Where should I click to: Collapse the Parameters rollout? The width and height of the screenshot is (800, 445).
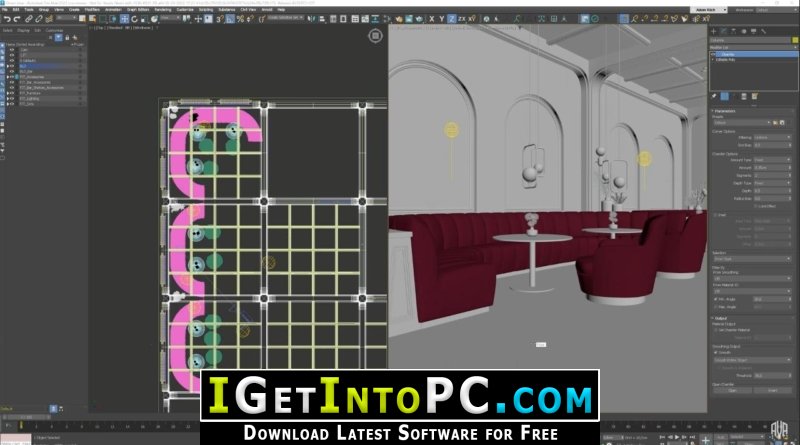tap(724, 111)
